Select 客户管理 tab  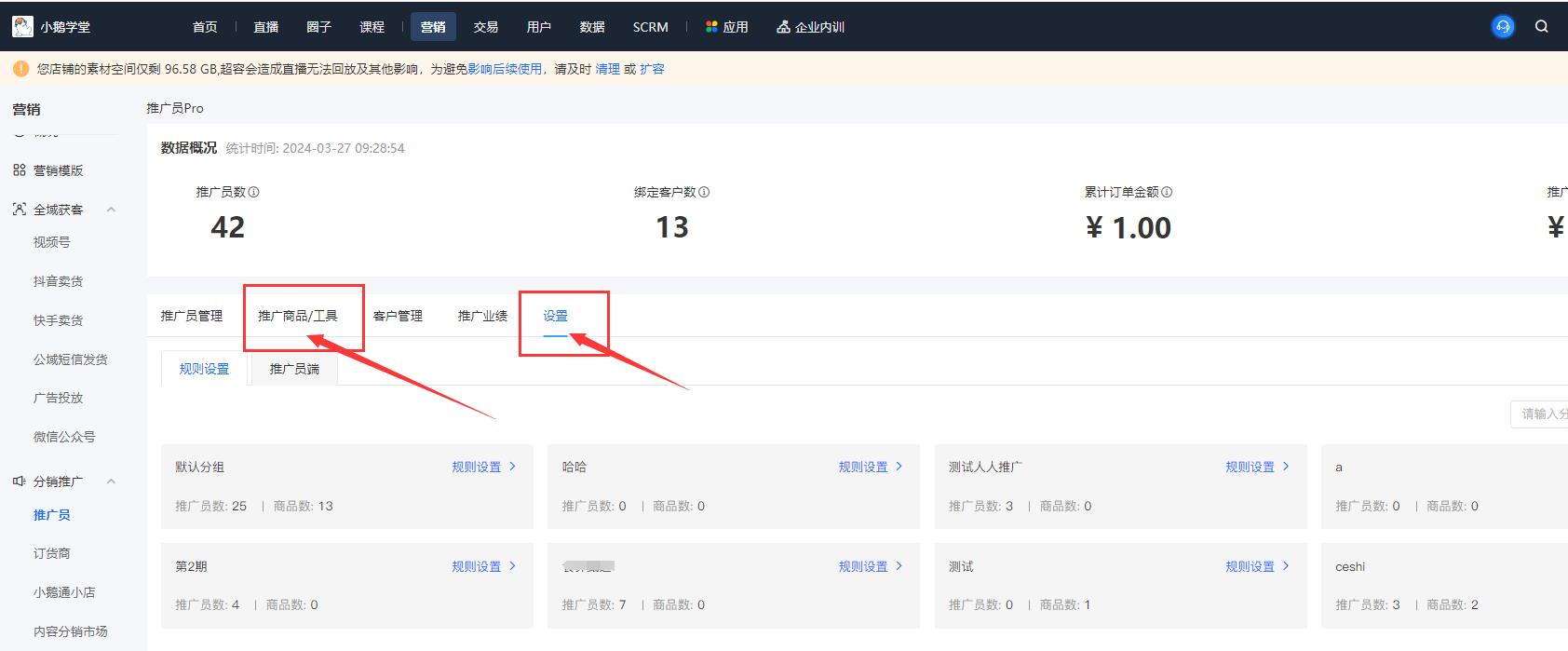pyautogui.click(x=398, y=316)
